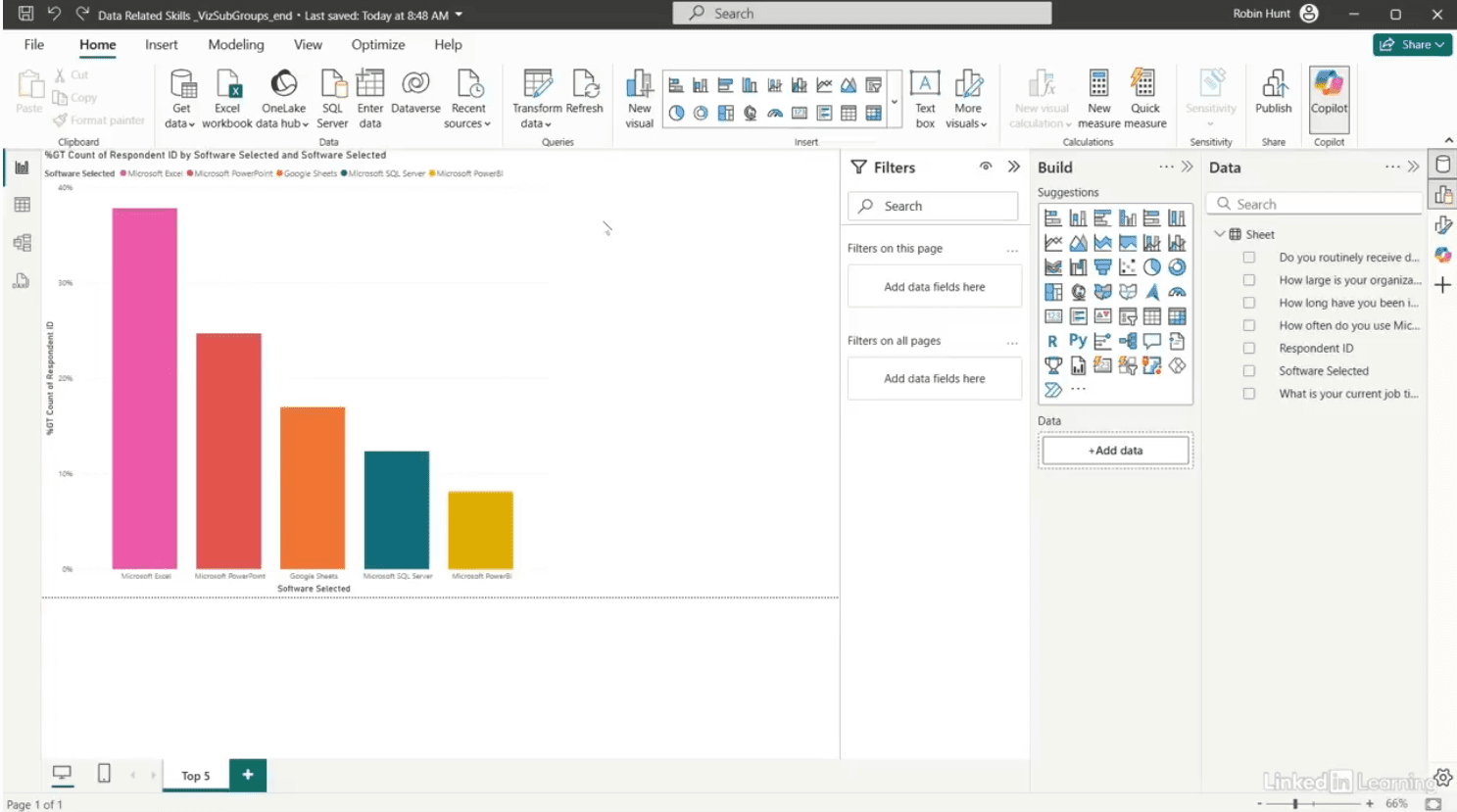The width and height of the screenshot is (1457, 812).
Task: Click 'Add data fields here' under Filters on all pages
Action: [x=935, y=378]
